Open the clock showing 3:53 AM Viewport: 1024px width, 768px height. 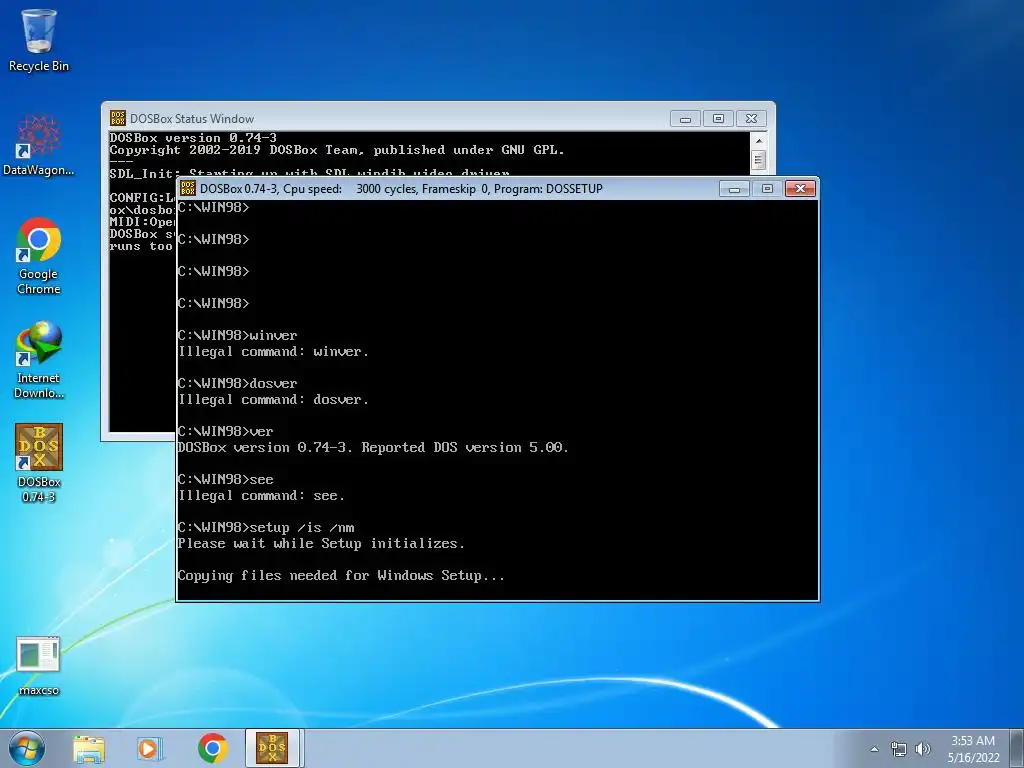pyautogui.click(x=973, y=748)
